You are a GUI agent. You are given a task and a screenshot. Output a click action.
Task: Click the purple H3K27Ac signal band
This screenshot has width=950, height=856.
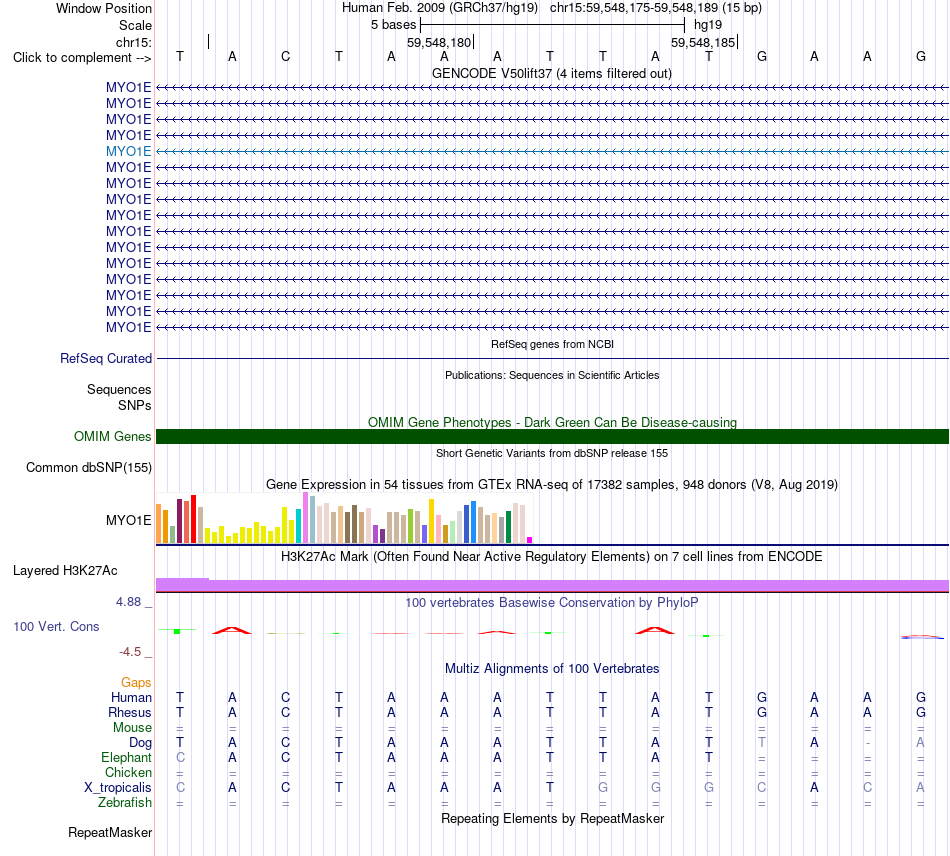(552, 585)
